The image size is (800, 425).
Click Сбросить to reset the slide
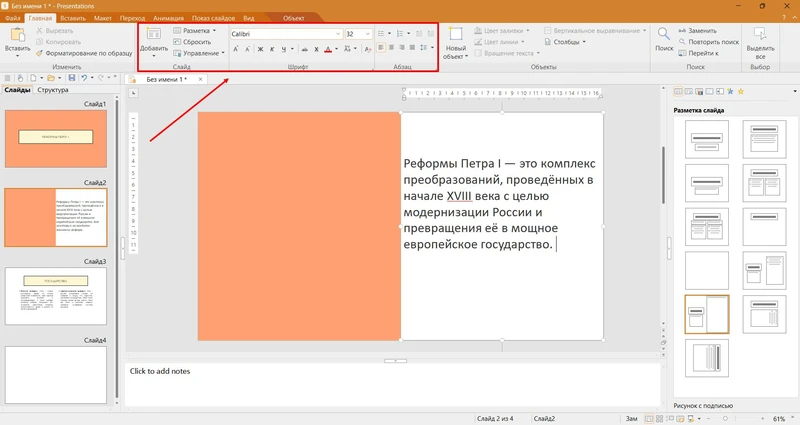[x=192, y=42]
